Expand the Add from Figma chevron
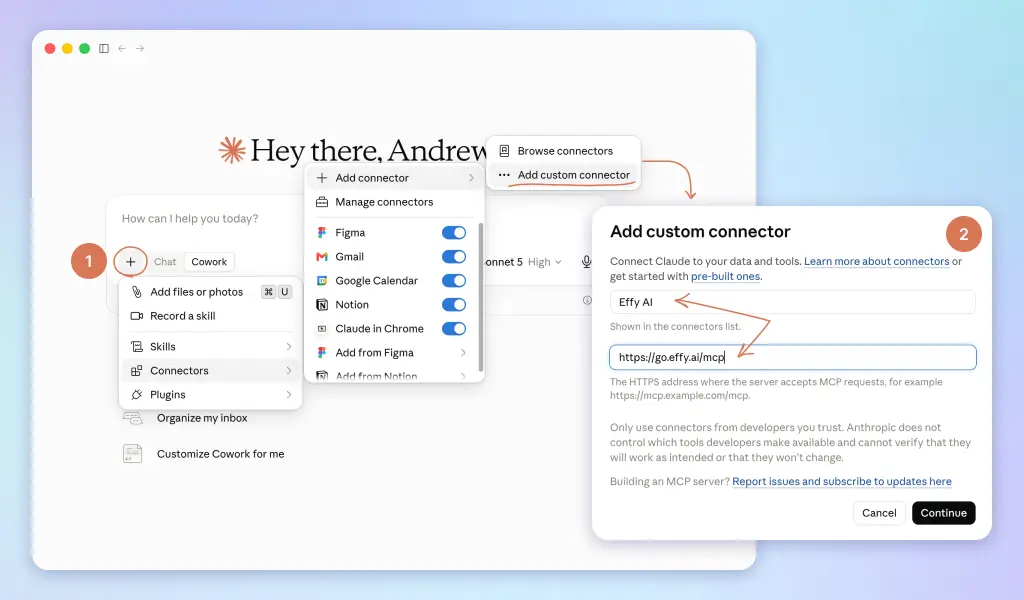Screen dimensions: 1024x600 463,353
